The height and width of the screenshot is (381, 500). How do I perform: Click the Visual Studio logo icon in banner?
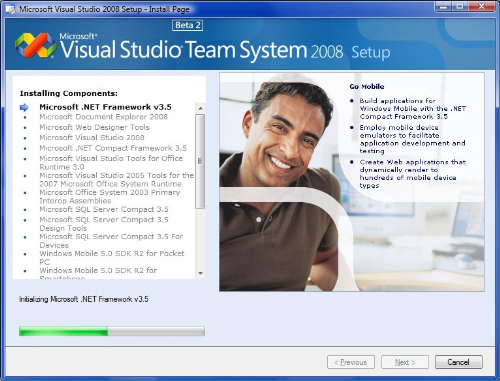coord(35,45)
